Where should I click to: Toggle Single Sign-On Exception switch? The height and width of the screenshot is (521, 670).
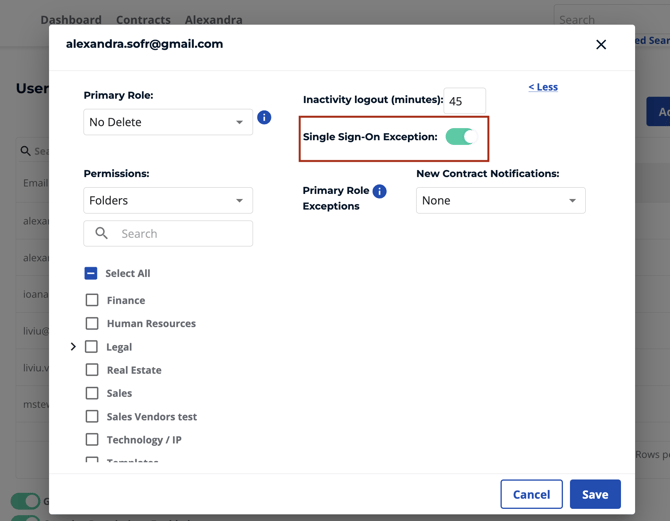point(460,137)
